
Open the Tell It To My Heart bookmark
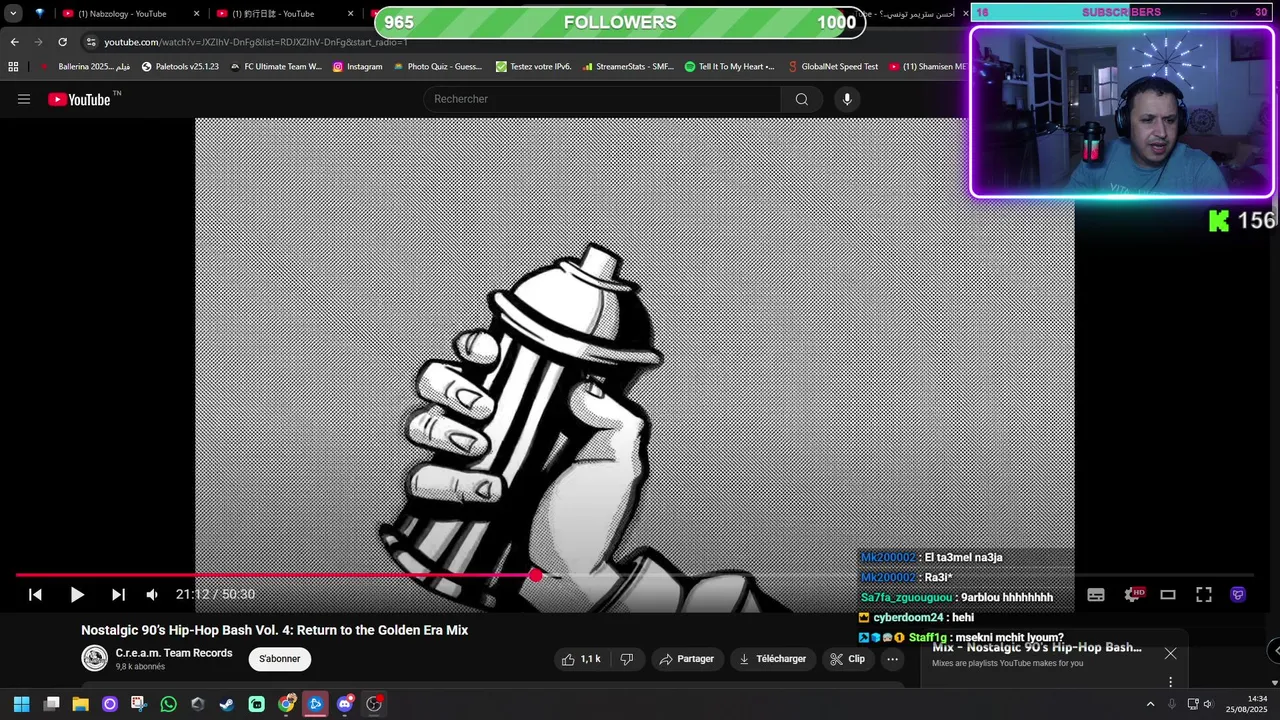click(x=730, y=67)
